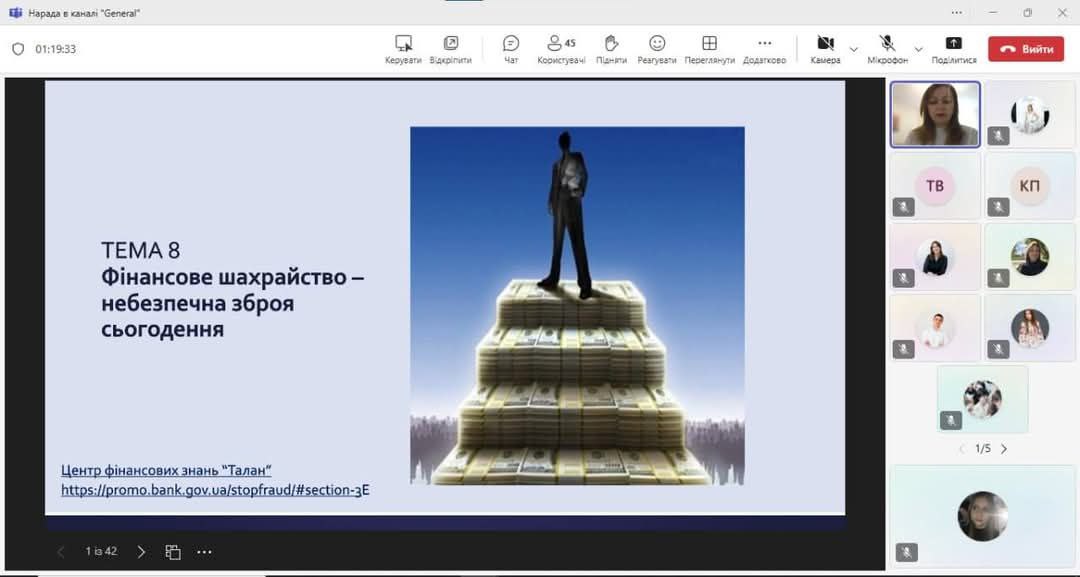Go to previous participants page arrow
This screenshot has height=577, width=1080.
tap(962, 449)
